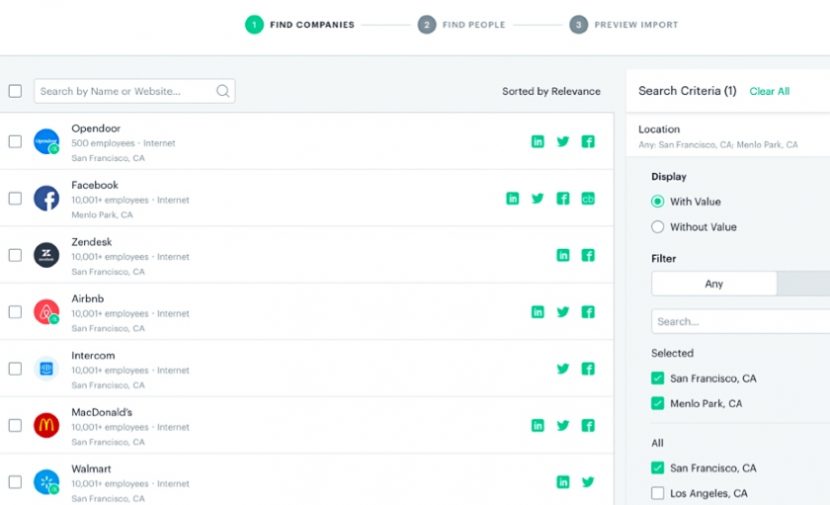Select the Without Value radio button
Image resolution: width=830 pixels, height=505 pixels.
point(657,227)
